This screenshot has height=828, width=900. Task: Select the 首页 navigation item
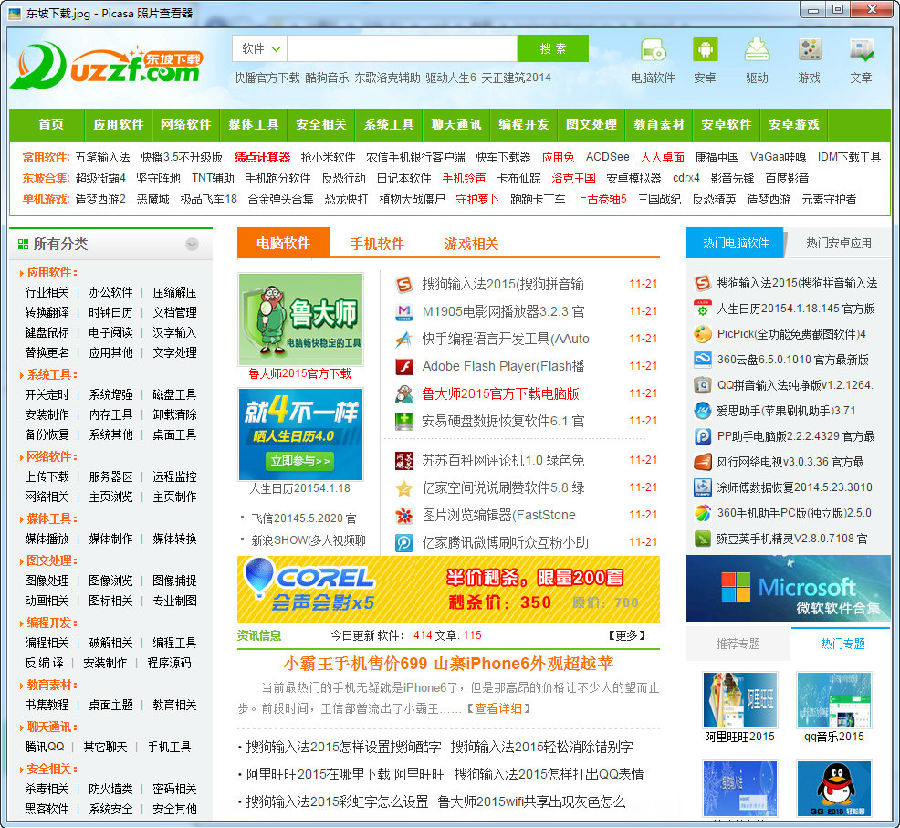51,125
